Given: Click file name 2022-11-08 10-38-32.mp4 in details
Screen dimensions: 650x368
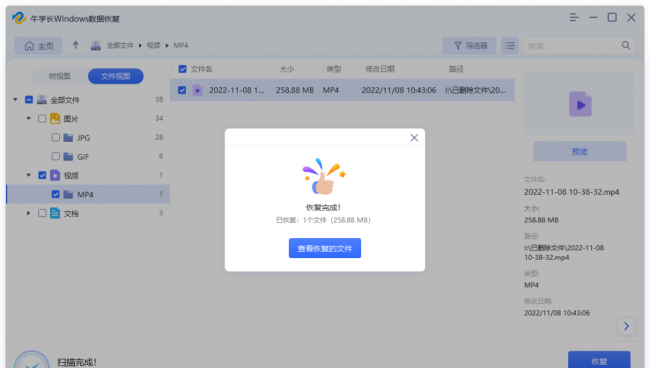Looking at the screenshot, I should (572, 192).
